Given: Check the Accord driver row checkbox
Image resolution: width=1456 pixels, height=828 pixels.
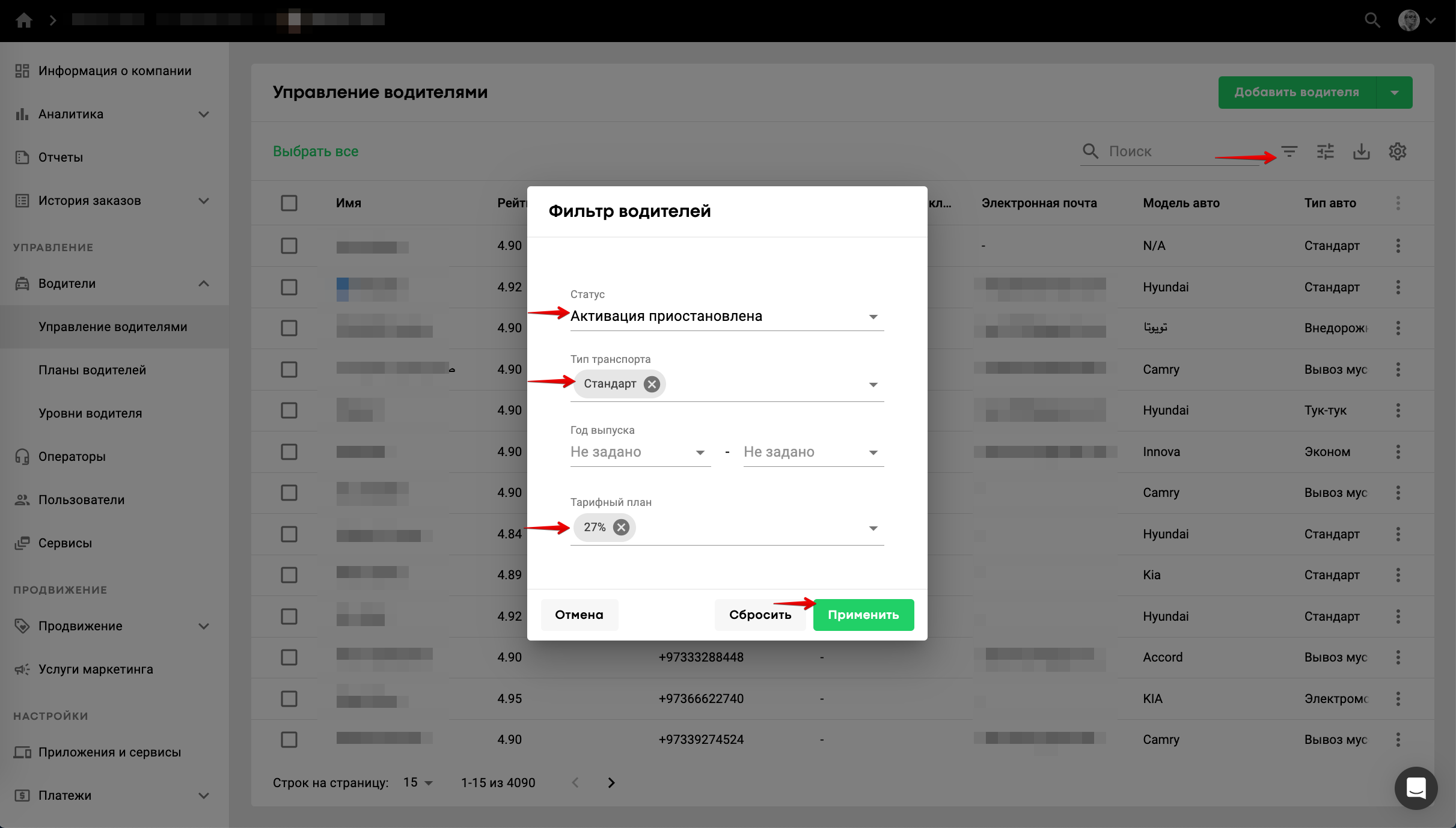Looking at the screenshot, I should click(289, 657).
